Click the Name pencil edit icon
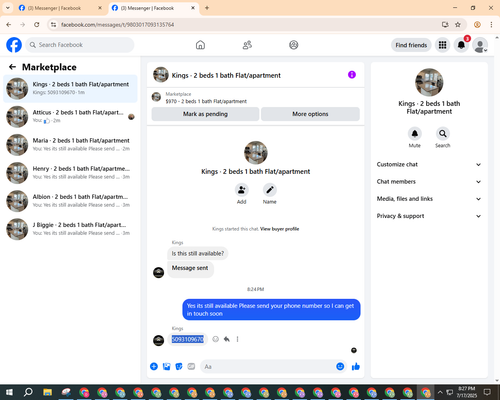Image resolution: width=500 pixels, height=400 pixels. click(x=270, y=190)
